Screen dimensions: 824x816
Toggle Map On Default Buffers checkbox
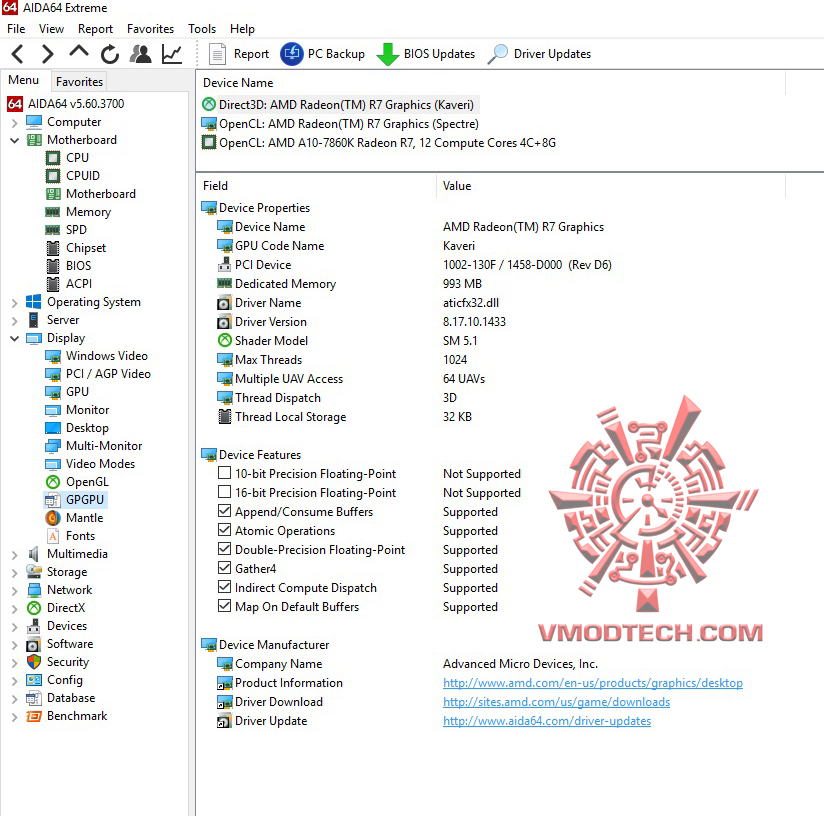point(224,606)
